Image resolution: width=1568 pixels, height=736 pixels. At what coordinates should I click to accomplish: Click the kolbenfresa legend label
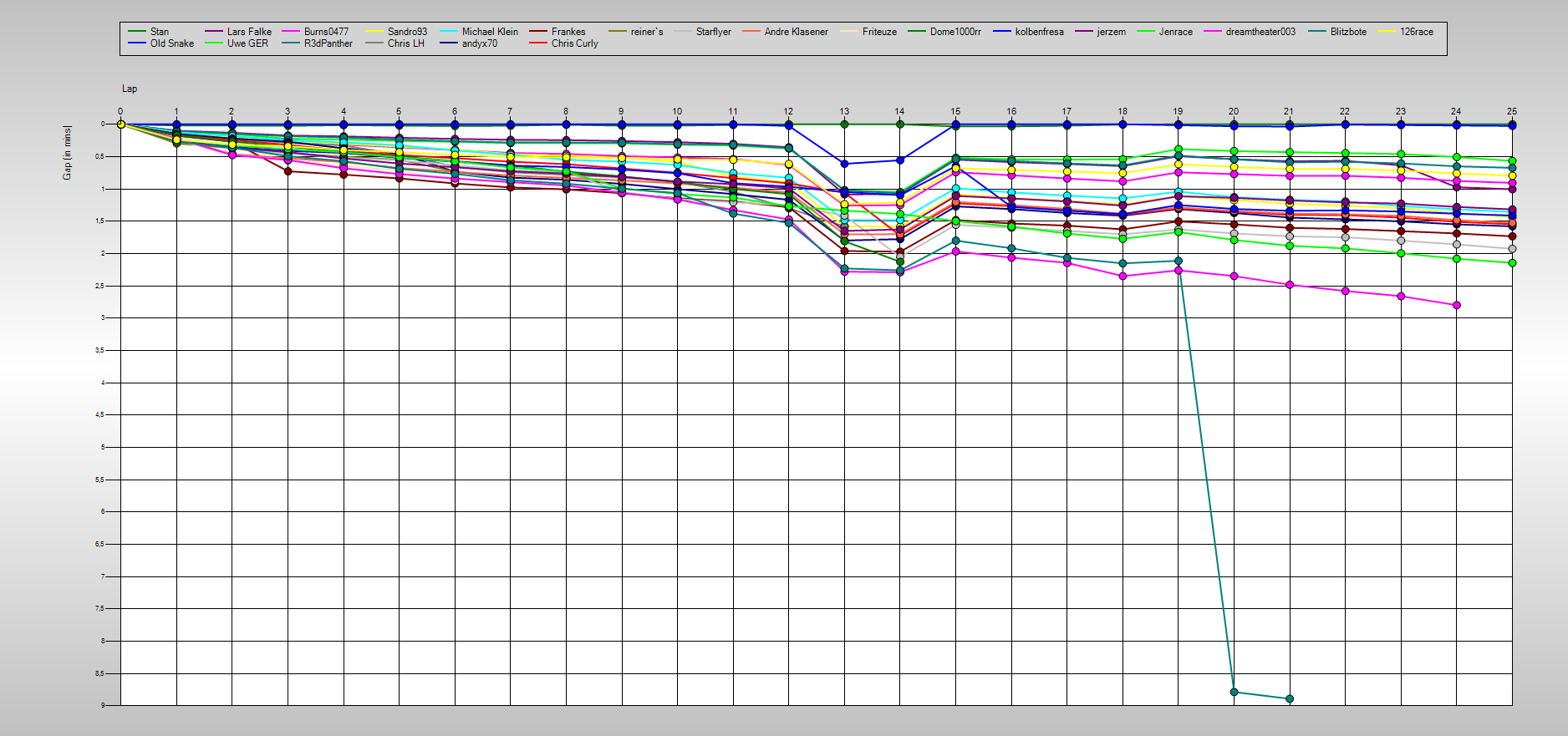coord(1039,32)
